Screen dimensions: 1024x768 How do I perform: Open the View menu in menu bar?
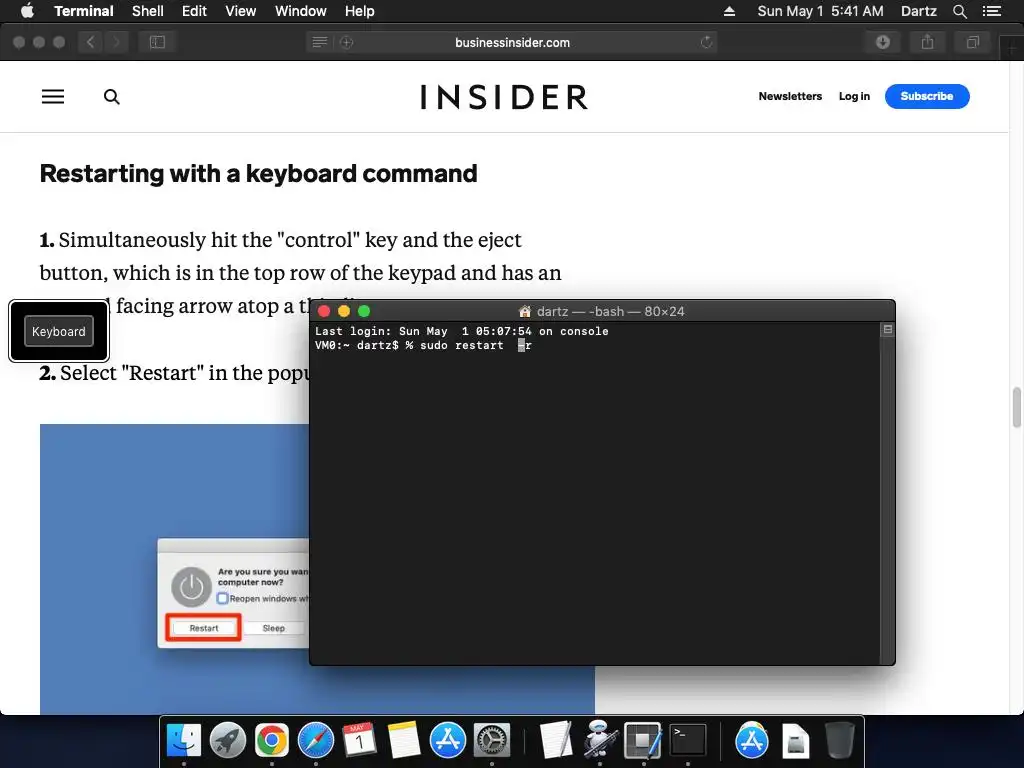pos(240,11)
